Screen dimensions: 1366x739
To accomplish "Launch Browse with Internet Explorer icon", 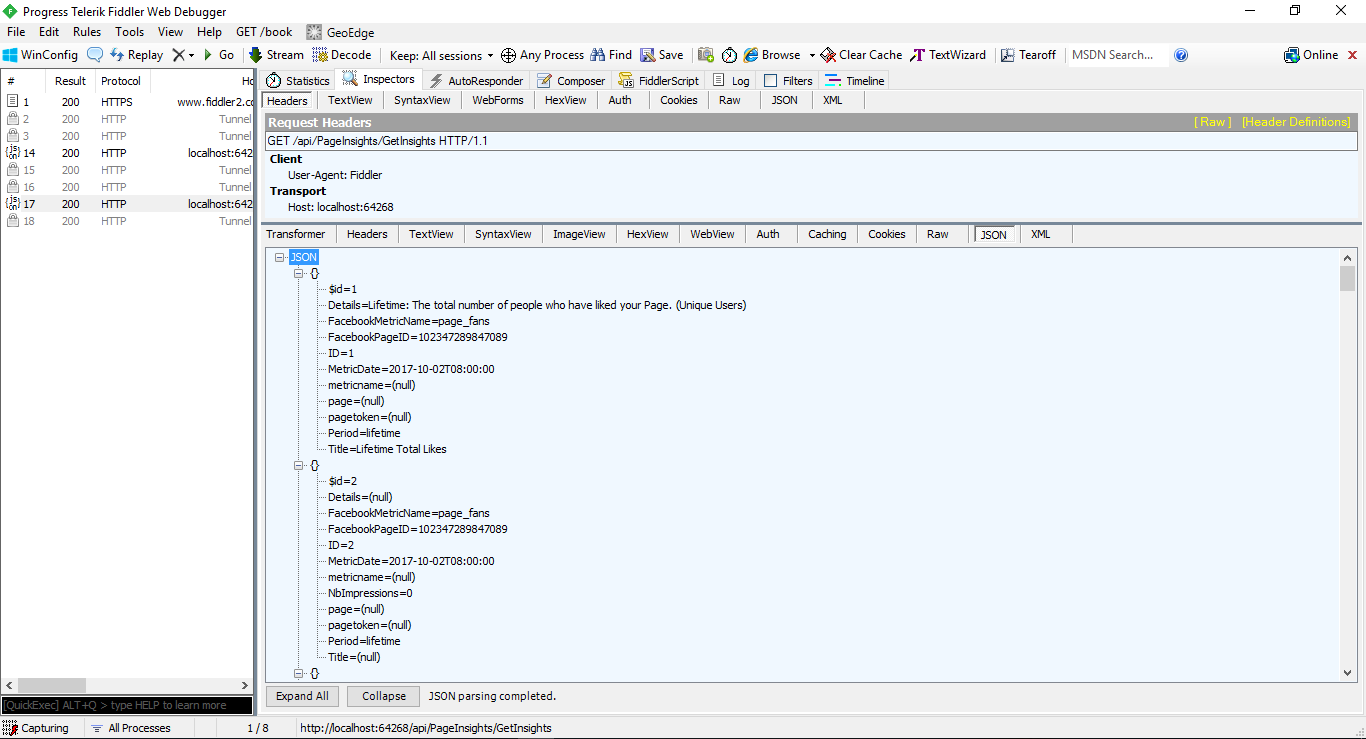I will pyautogui.click(x=772, y=55).
